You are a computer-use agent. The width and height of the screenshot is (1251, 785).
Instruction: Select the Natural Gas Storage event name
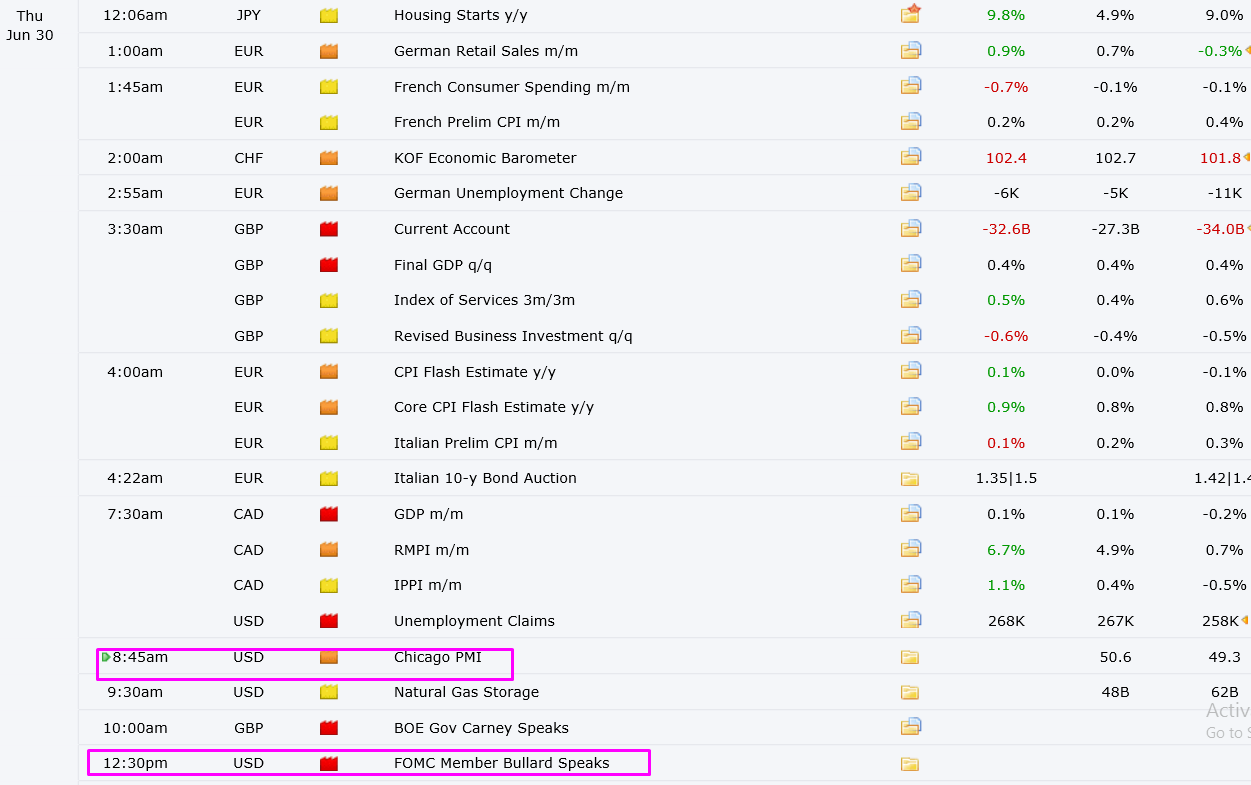(466, 692)
